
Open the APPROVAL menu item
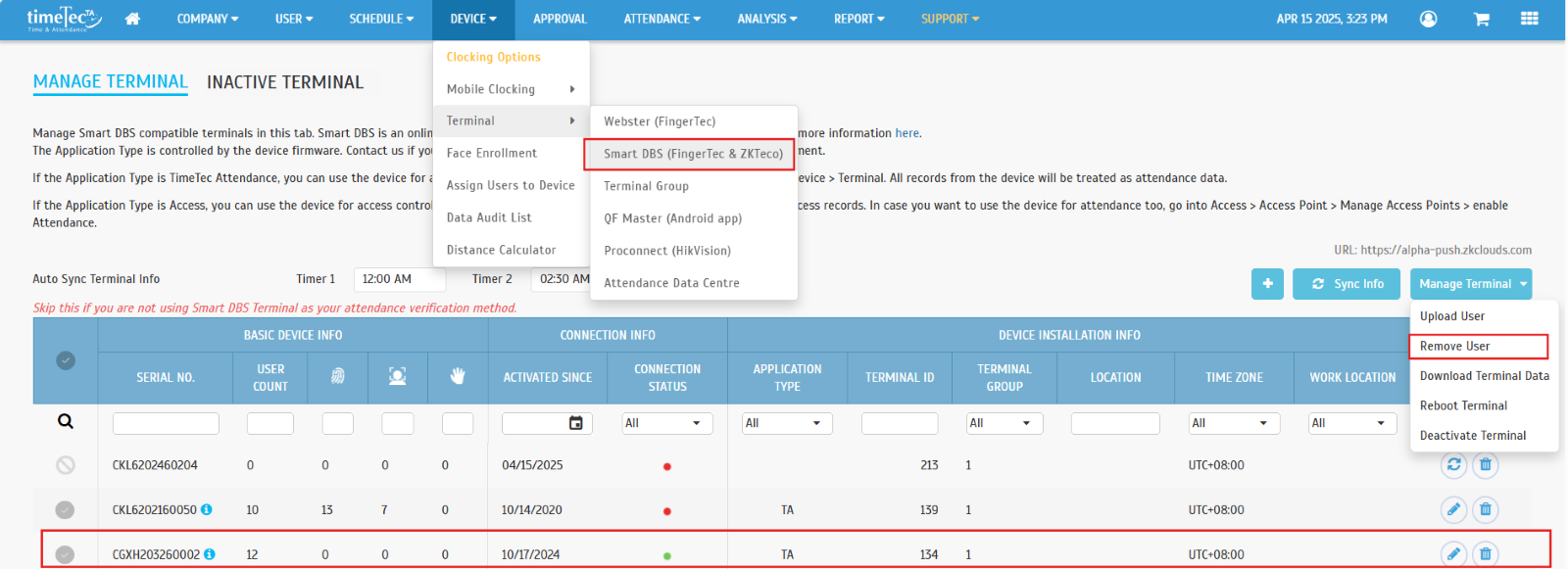click(560, 19)
